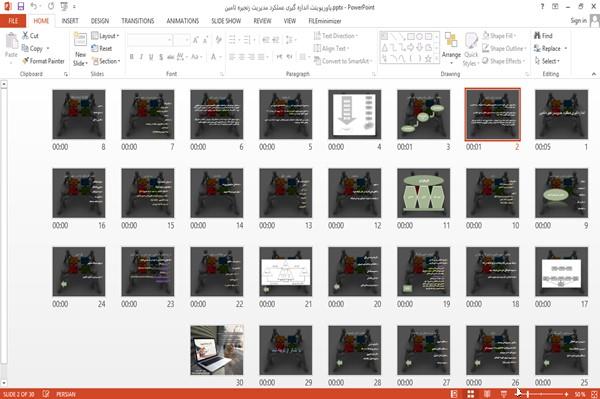Expand the Layout dropdown
Viewport: 600px width, 399px height.
tap(105, 36)
